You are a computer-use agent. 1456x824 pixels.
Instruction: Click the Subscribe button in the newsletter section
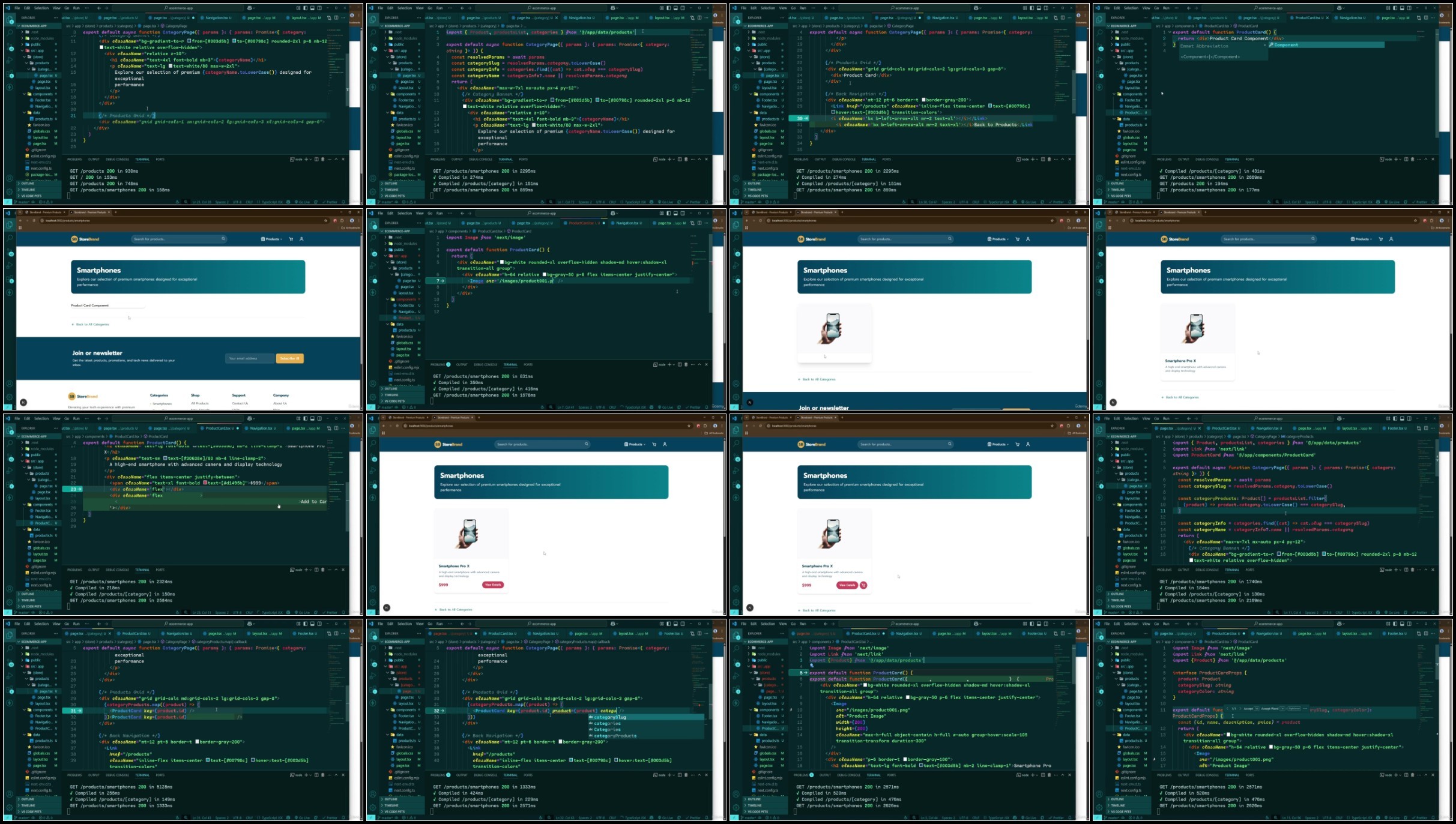(289, 358)
